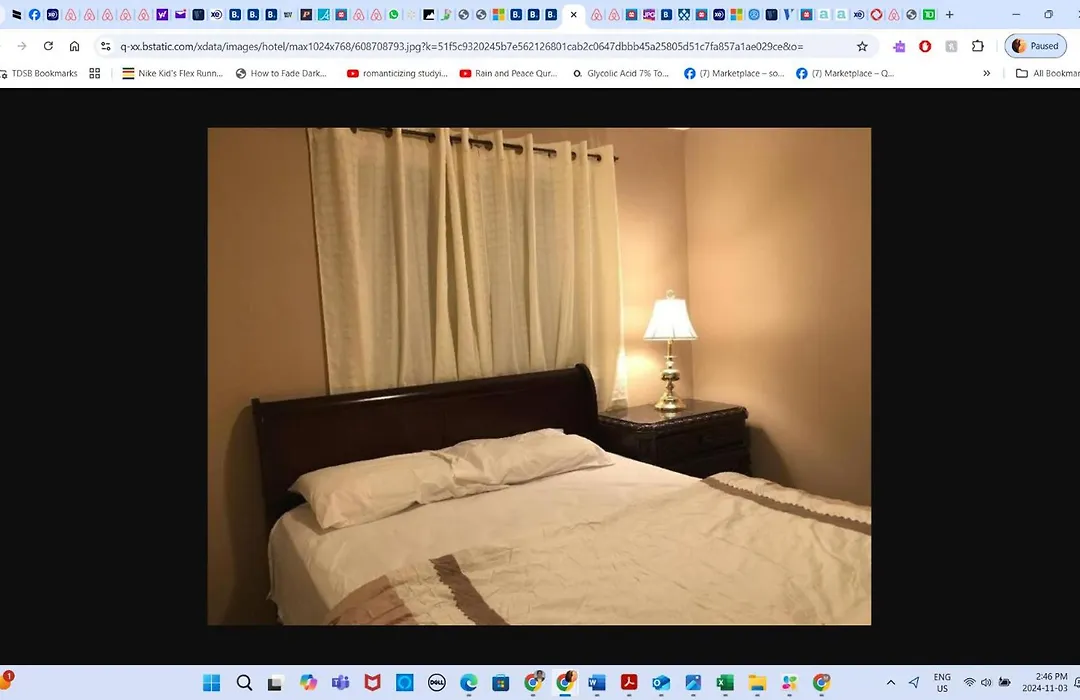Open Task View from taskbar

click(276, 683)
